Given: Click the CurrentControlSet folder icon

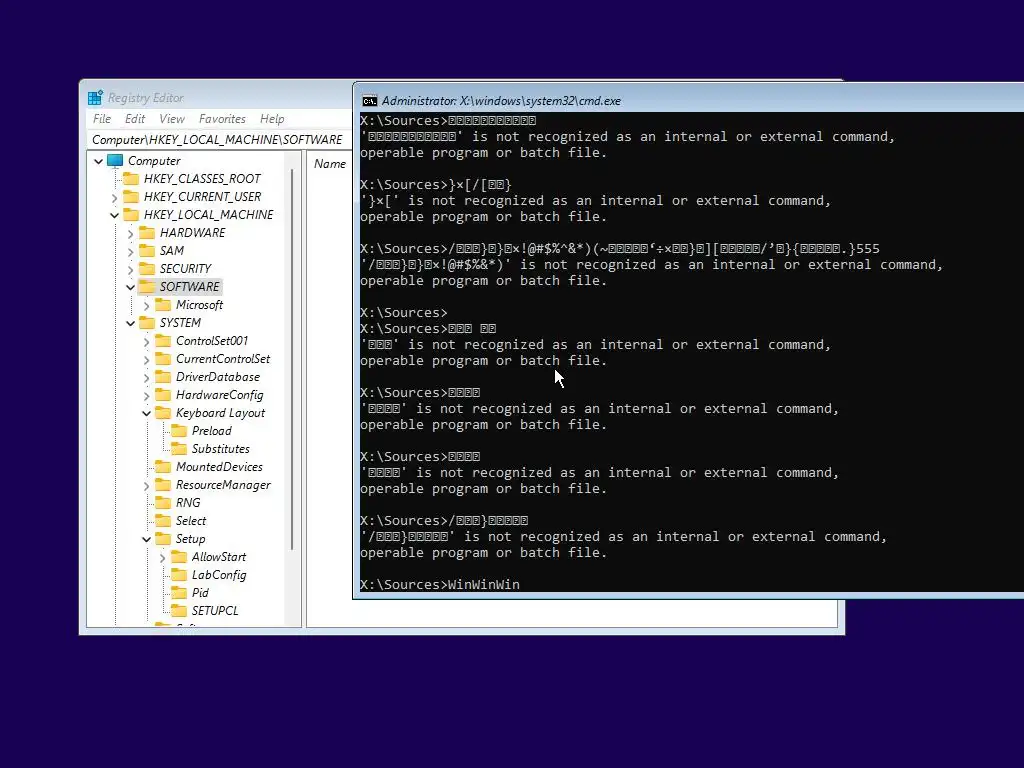Looking at the screenshot, I should pos(163,359).
